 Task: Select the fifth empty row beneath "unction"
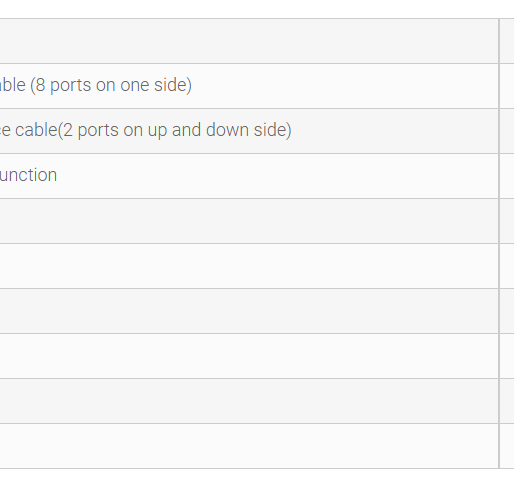click(x=249, y=401)
